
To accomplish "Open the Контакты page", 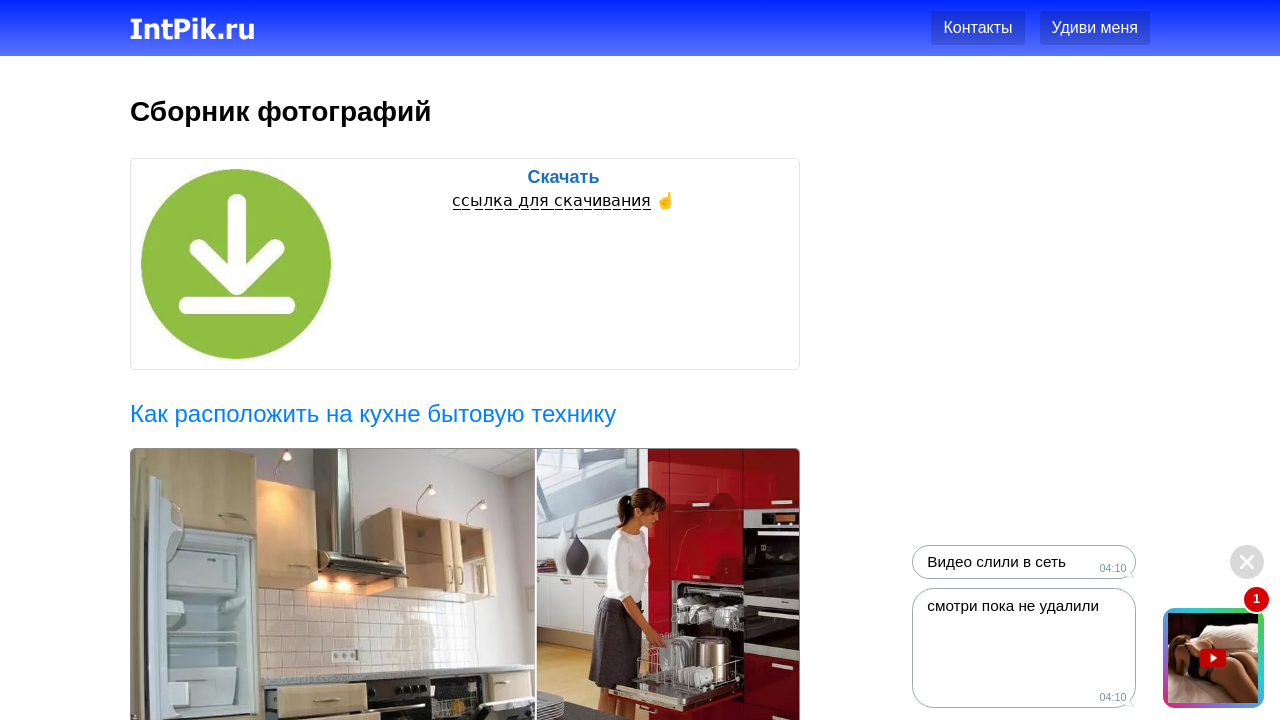I will click(977, 28).
